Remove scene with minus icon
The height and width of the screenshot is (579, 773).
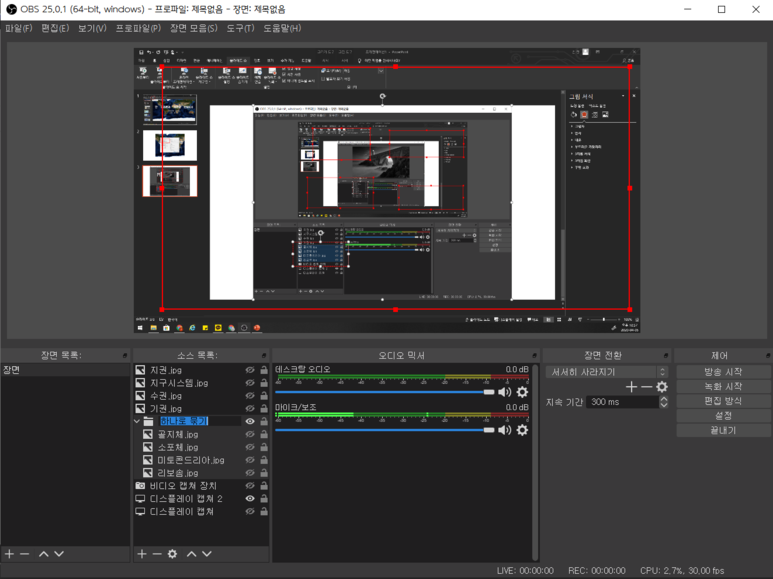coord(24,554)
